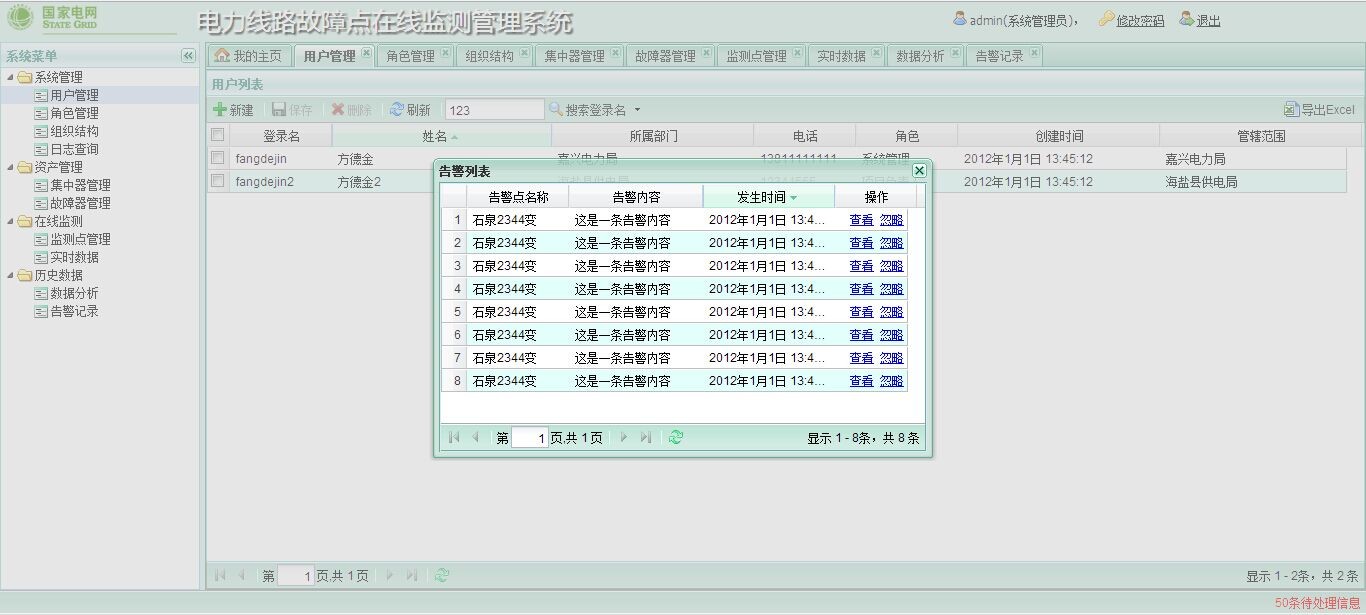
Task: Check the checkbox for row fangdejin
Action: click(x=217, y=158)
